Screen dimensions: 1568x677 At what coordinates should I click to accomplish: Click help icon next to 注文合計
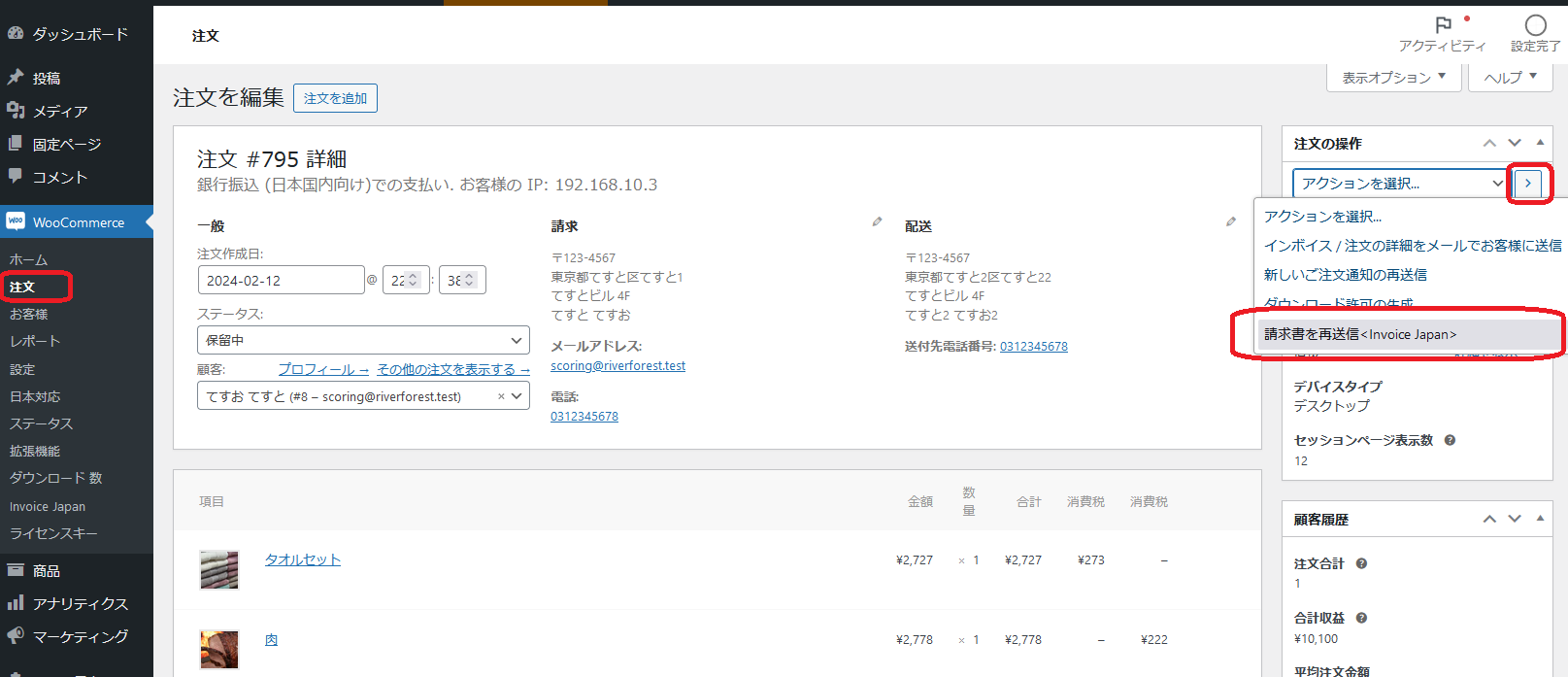pos(1361,563)
